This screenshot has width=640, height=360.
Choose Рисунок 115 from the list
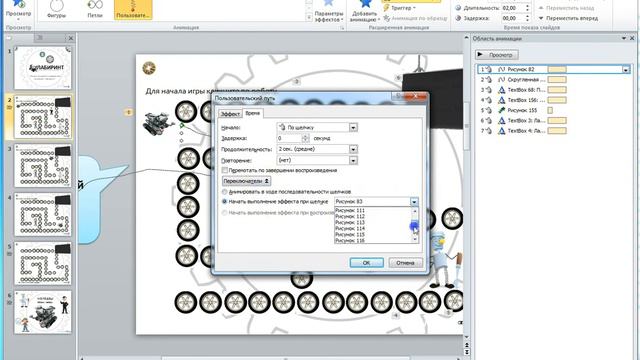(350, 235)
